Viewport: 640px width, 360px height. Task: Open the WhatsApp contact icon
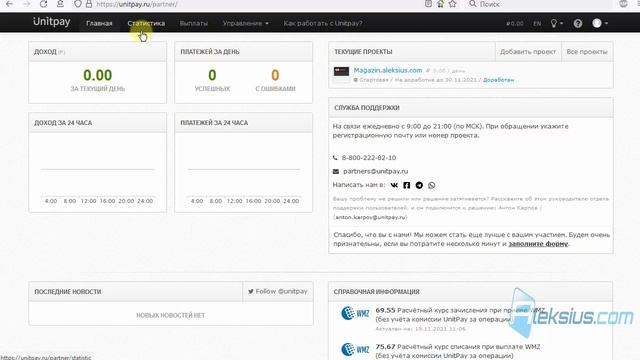click(x=431, y=185)
